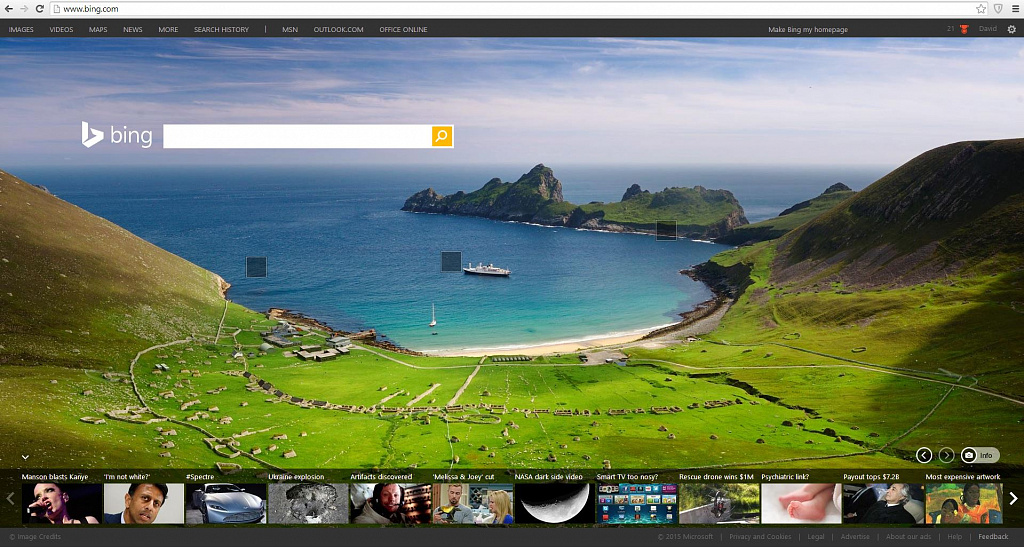
Task: Collapse the news carousel with the down chevron
Action: point(25,457)
